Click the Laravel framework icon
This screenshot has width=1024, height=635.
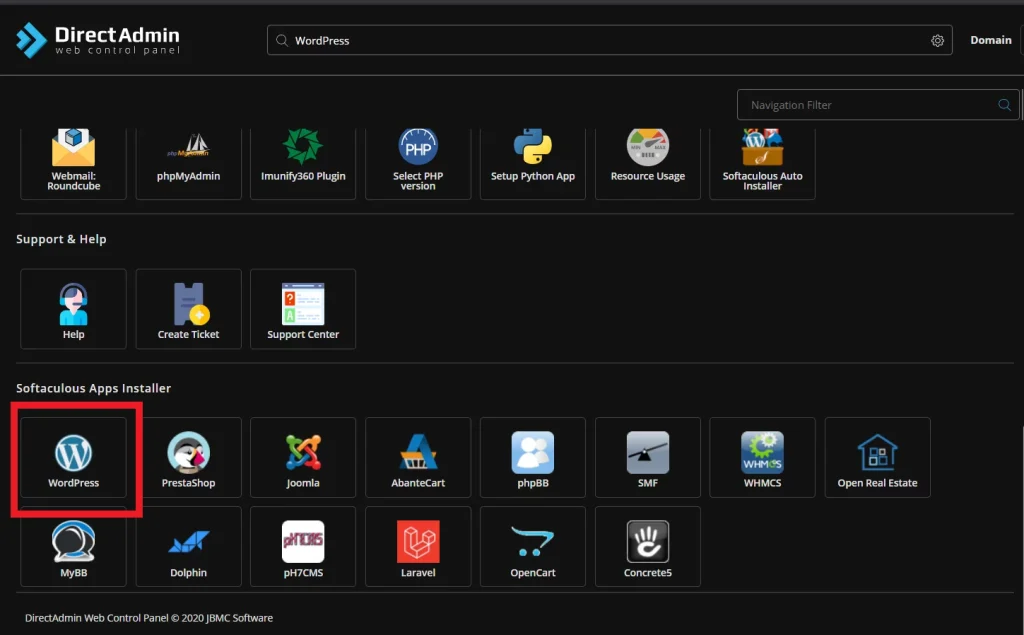418,547
